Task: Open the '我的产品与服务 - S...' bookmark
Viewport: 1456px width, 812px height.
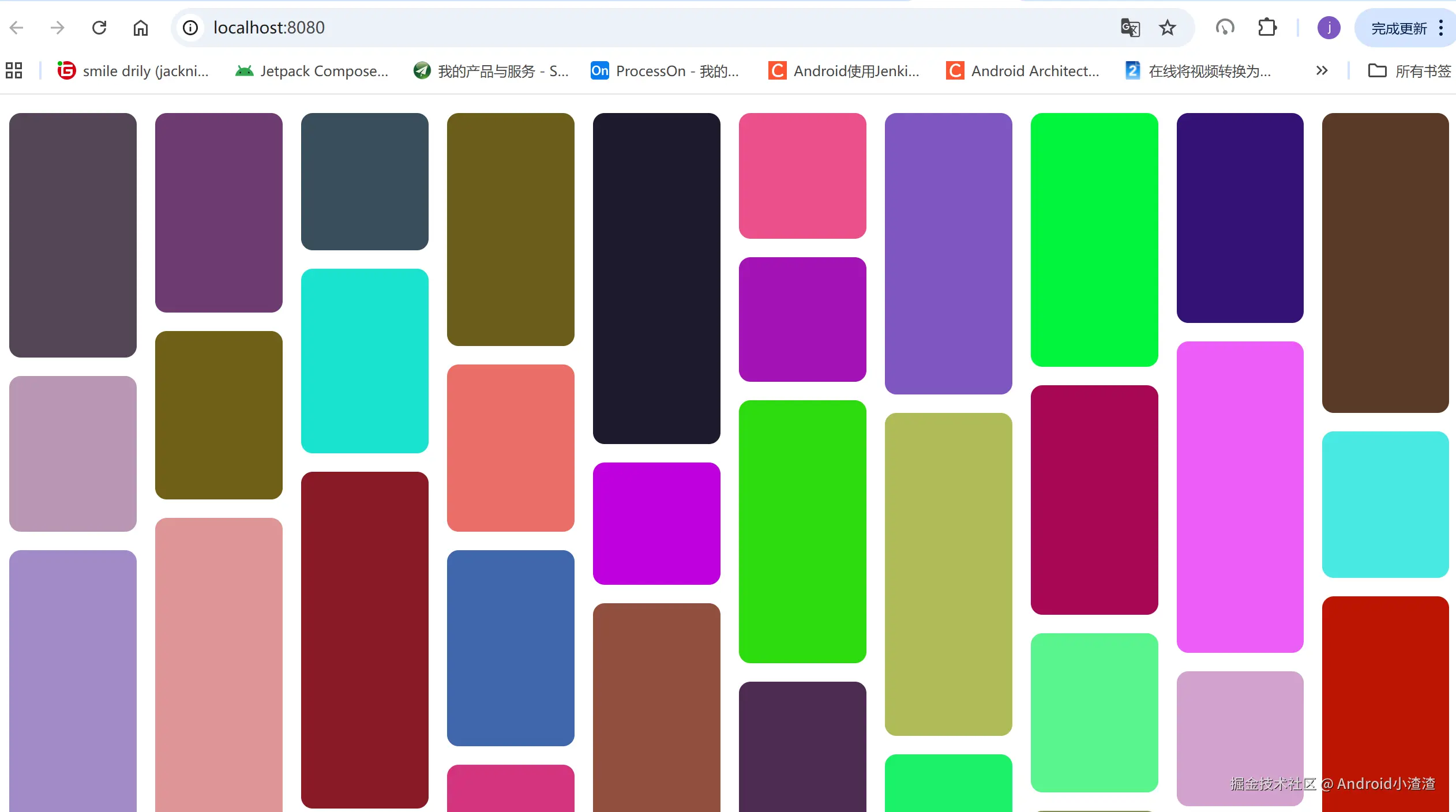Action: point(491,71)
